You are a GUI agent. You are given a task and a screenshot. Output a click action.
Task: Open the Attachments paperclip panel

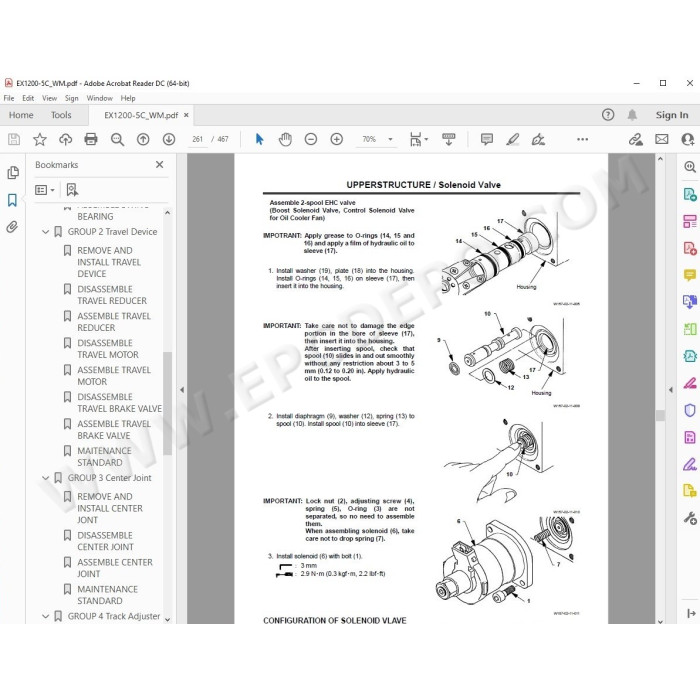12,227
